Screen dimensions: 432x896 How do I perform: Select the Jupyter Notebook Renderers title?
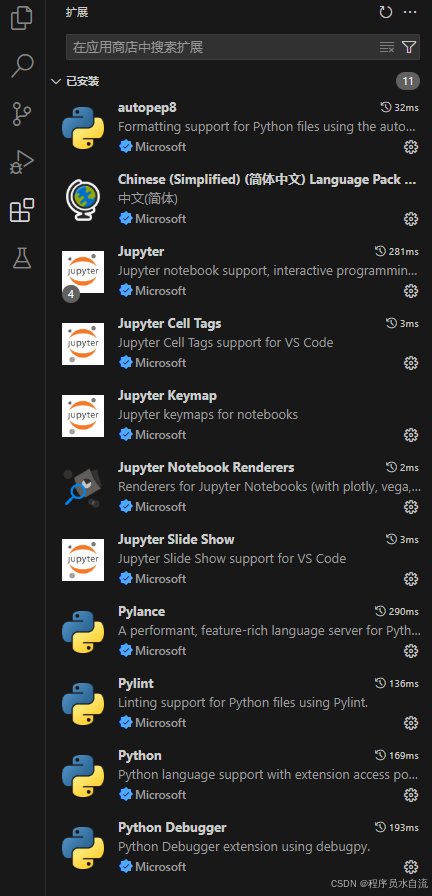[206, 467]
